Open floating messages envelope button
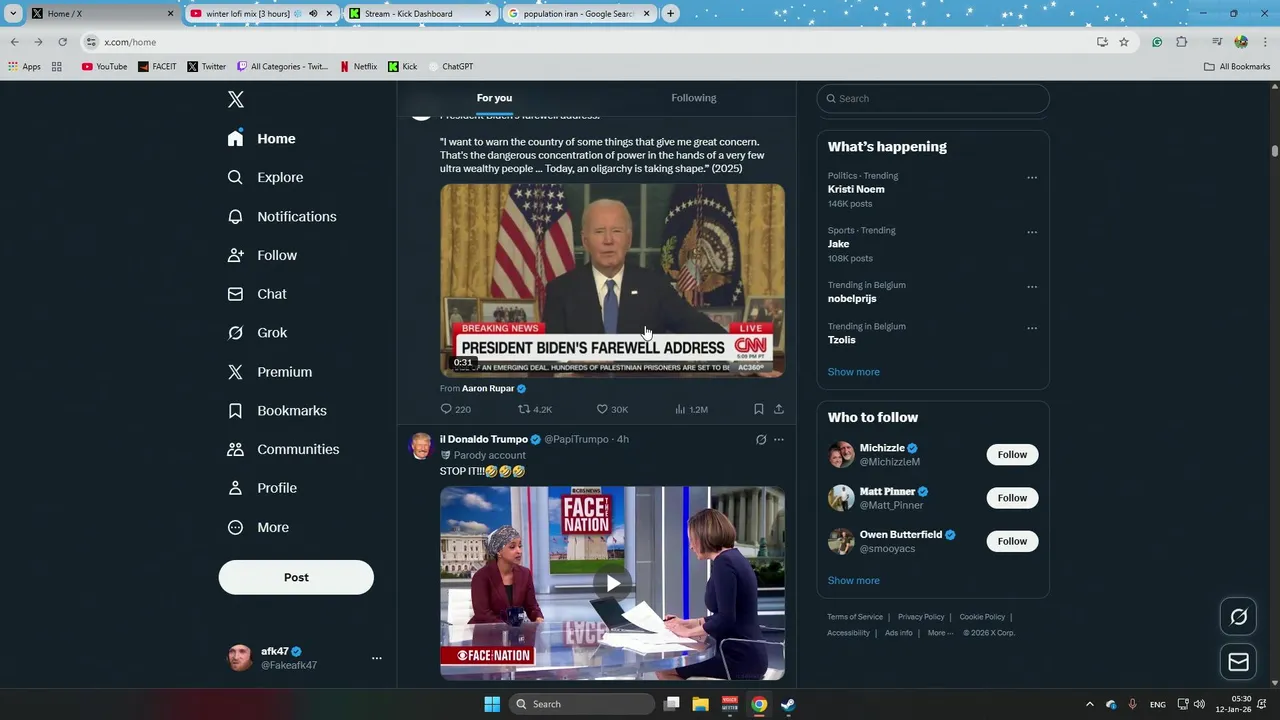Viewport: 1280px width, 720px height. tap(1239, 662)
